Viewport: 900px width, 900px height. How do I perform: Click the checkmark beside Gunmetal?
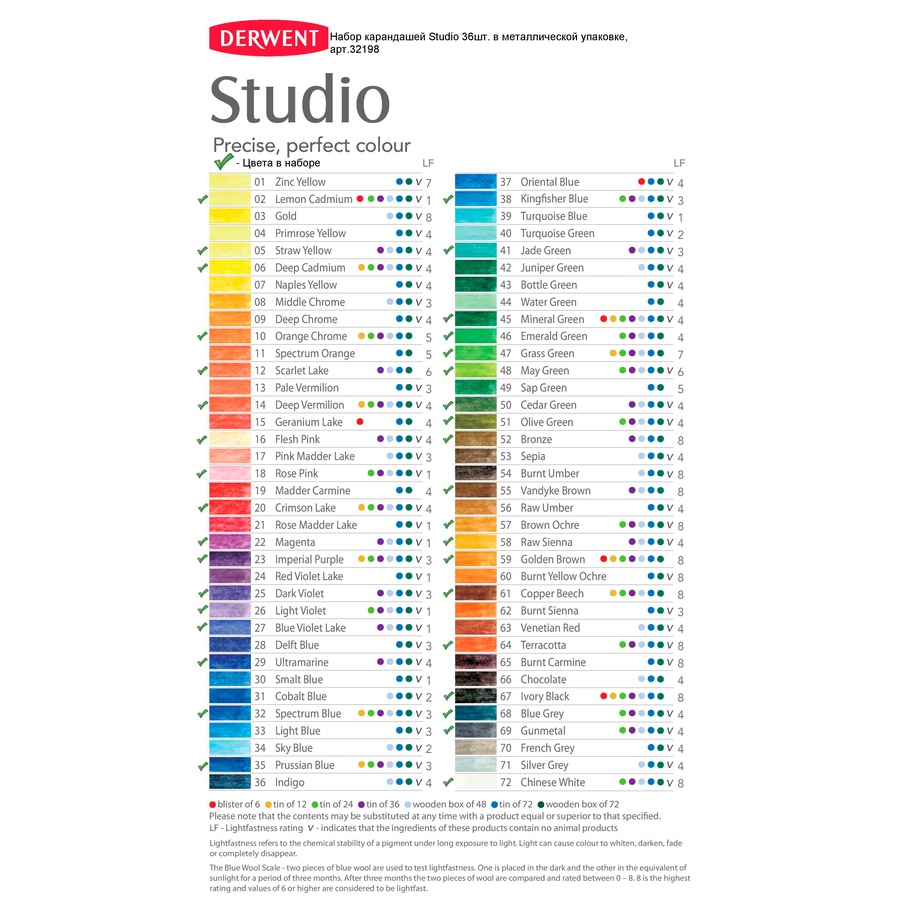(448, 731)
